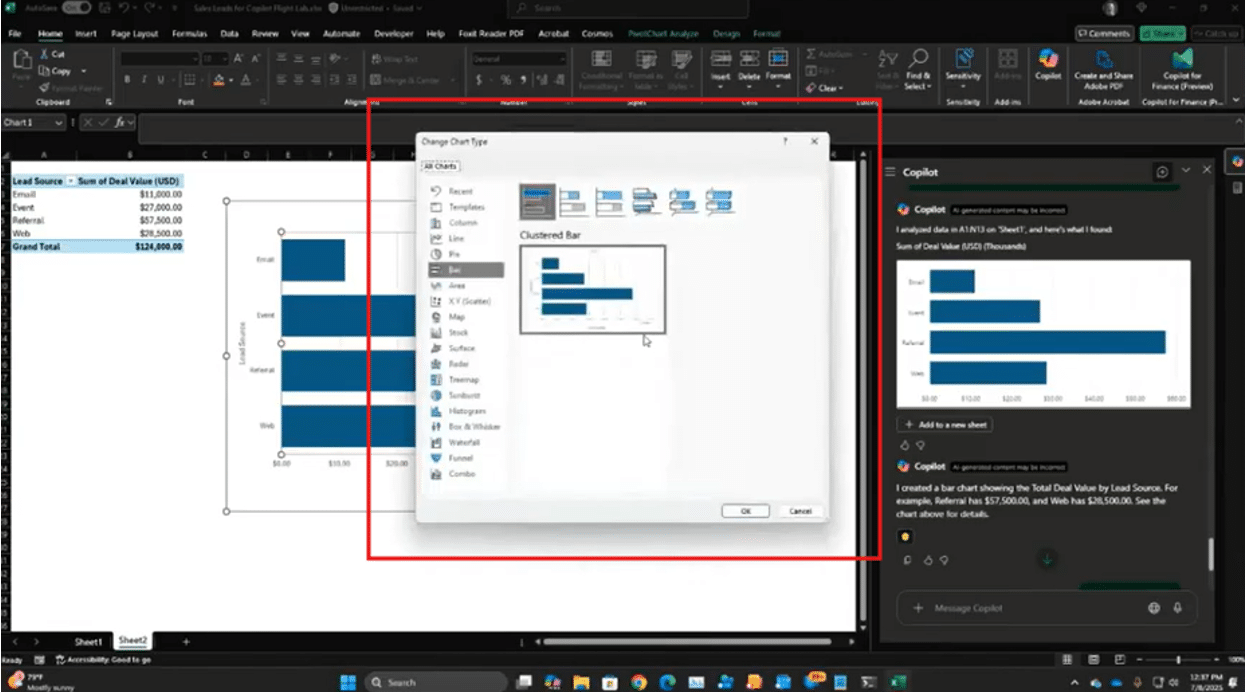Expand the Name Box dropdown
This screenshot has width=1245, height=692.
pyautogui.click(x=59, y=122)
